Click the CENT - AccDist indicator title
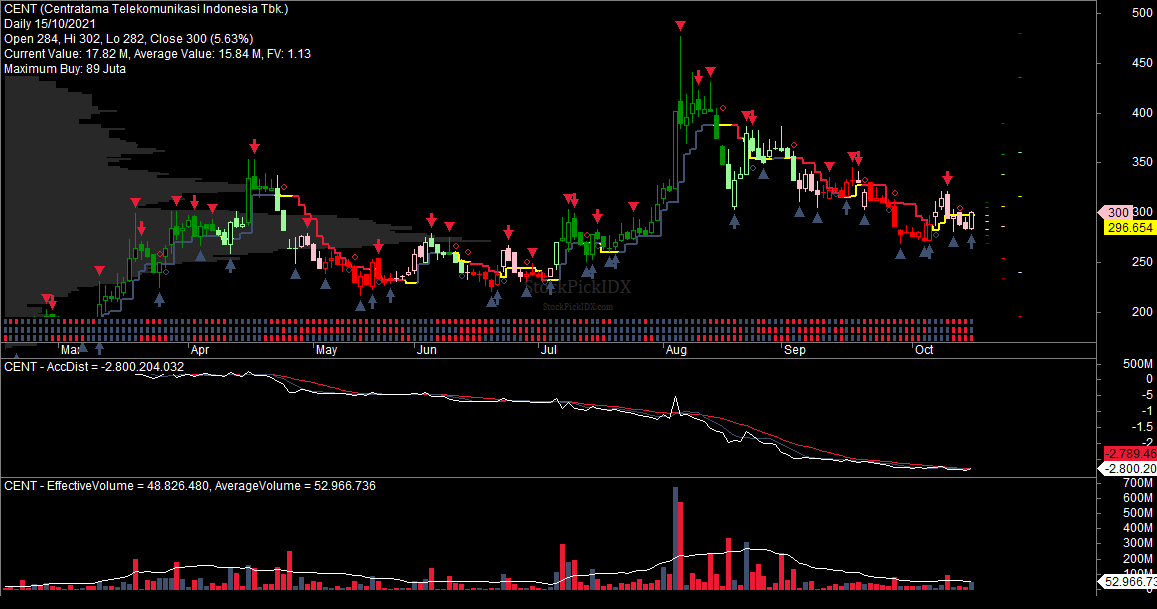Screen dimensions: 1157x609 tap(94, 367)
